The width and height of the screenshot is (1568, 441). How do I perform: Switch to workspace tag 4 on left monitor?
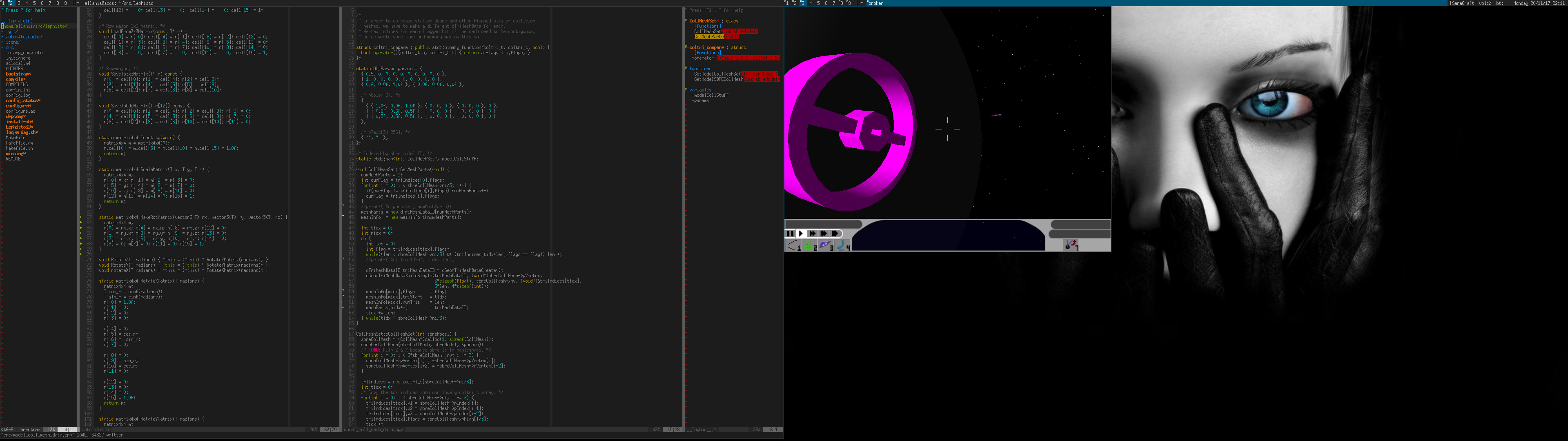[x=26, y=3]
